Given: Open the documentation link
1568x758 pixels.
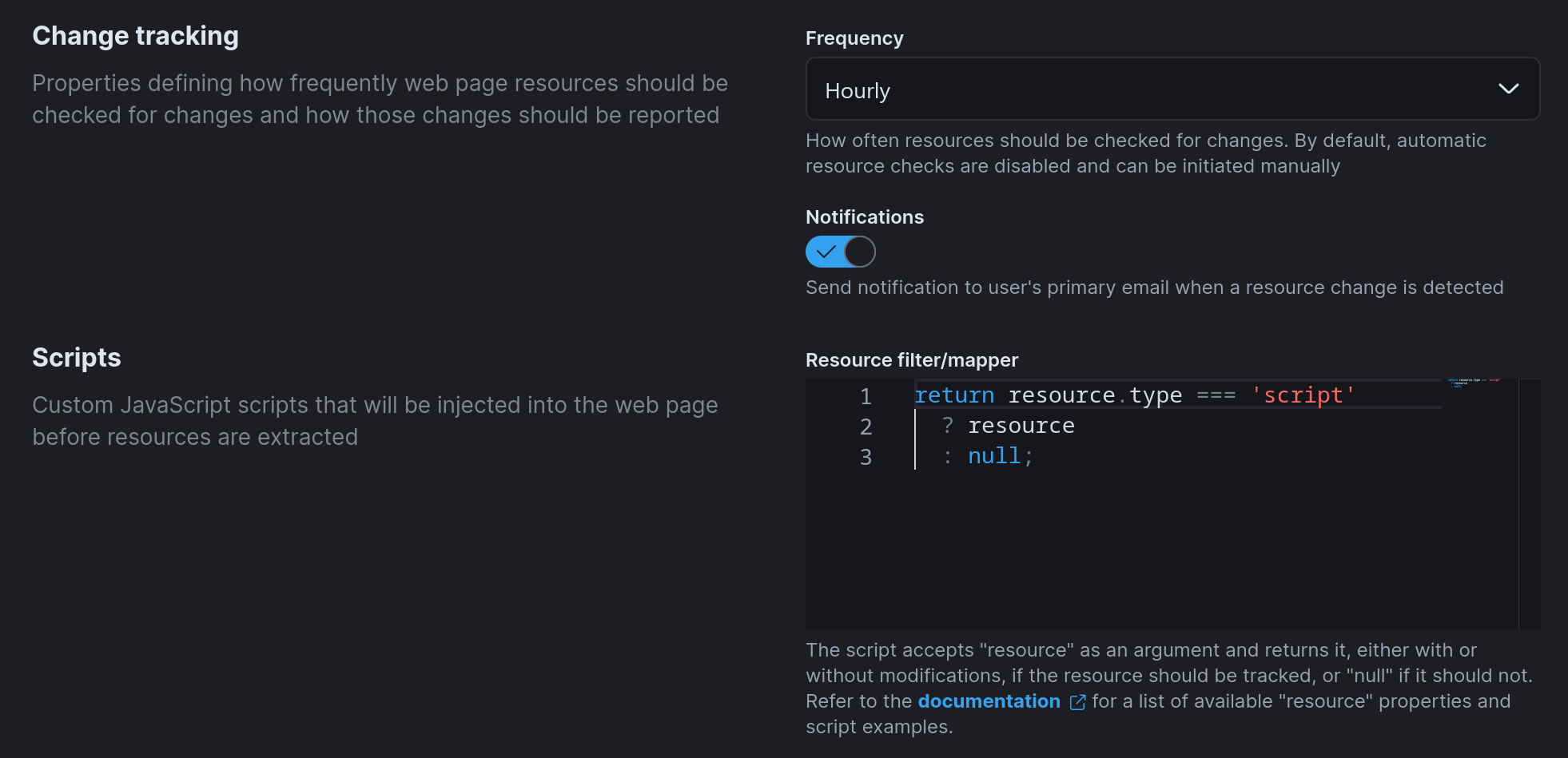Looking at the screenshot, I should pyautogui.click(x=989, y=702).
